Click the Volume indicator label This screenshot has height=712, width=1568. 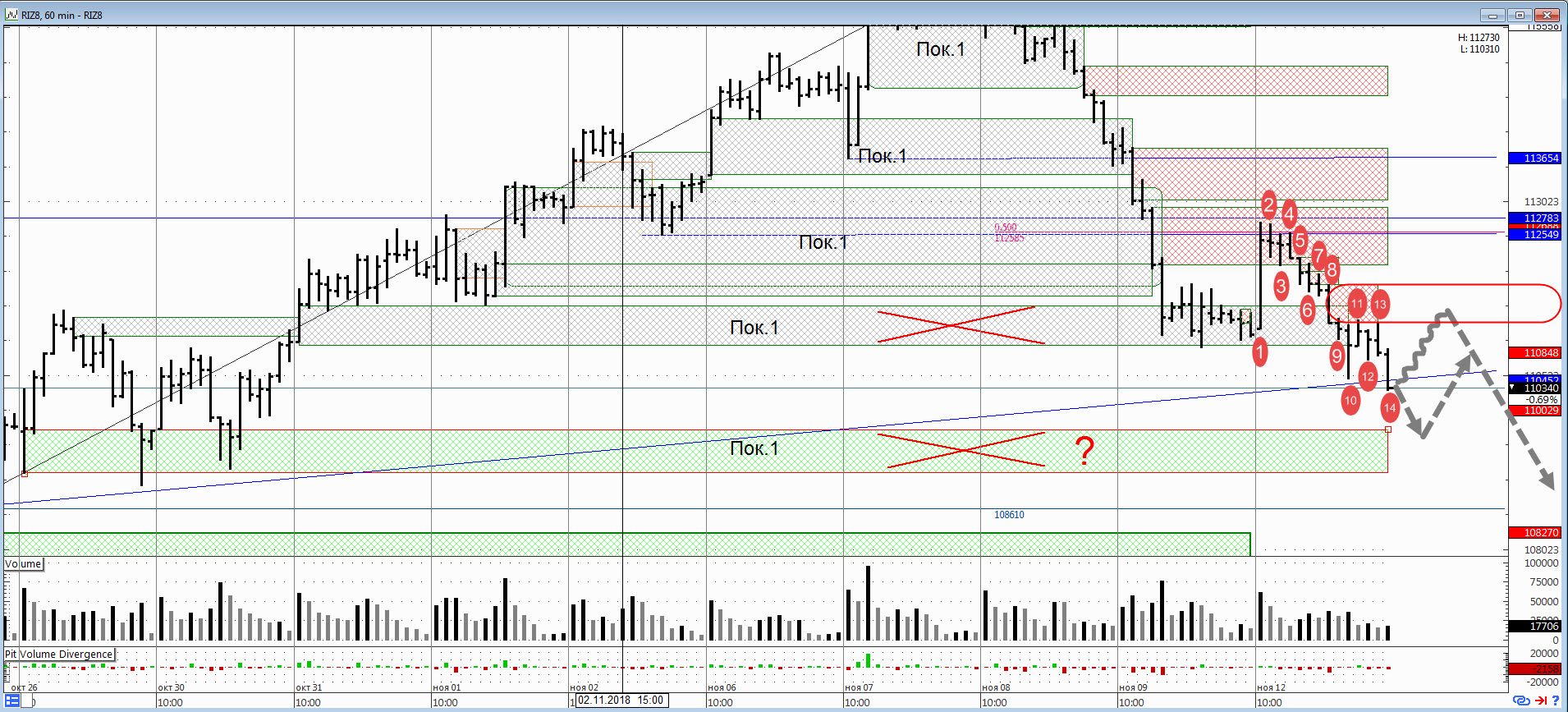24,564
